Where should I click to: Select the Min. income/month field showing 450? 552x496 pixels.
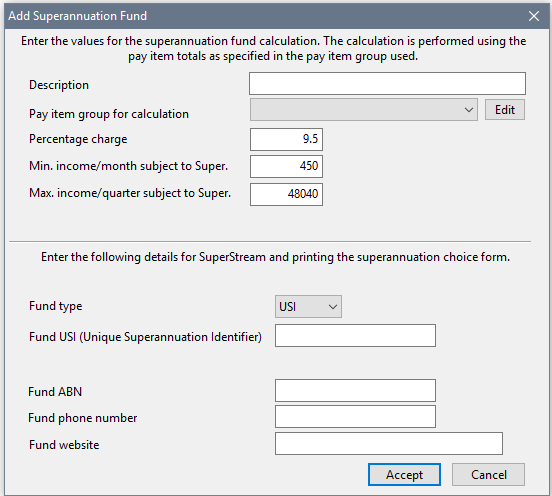286,167
